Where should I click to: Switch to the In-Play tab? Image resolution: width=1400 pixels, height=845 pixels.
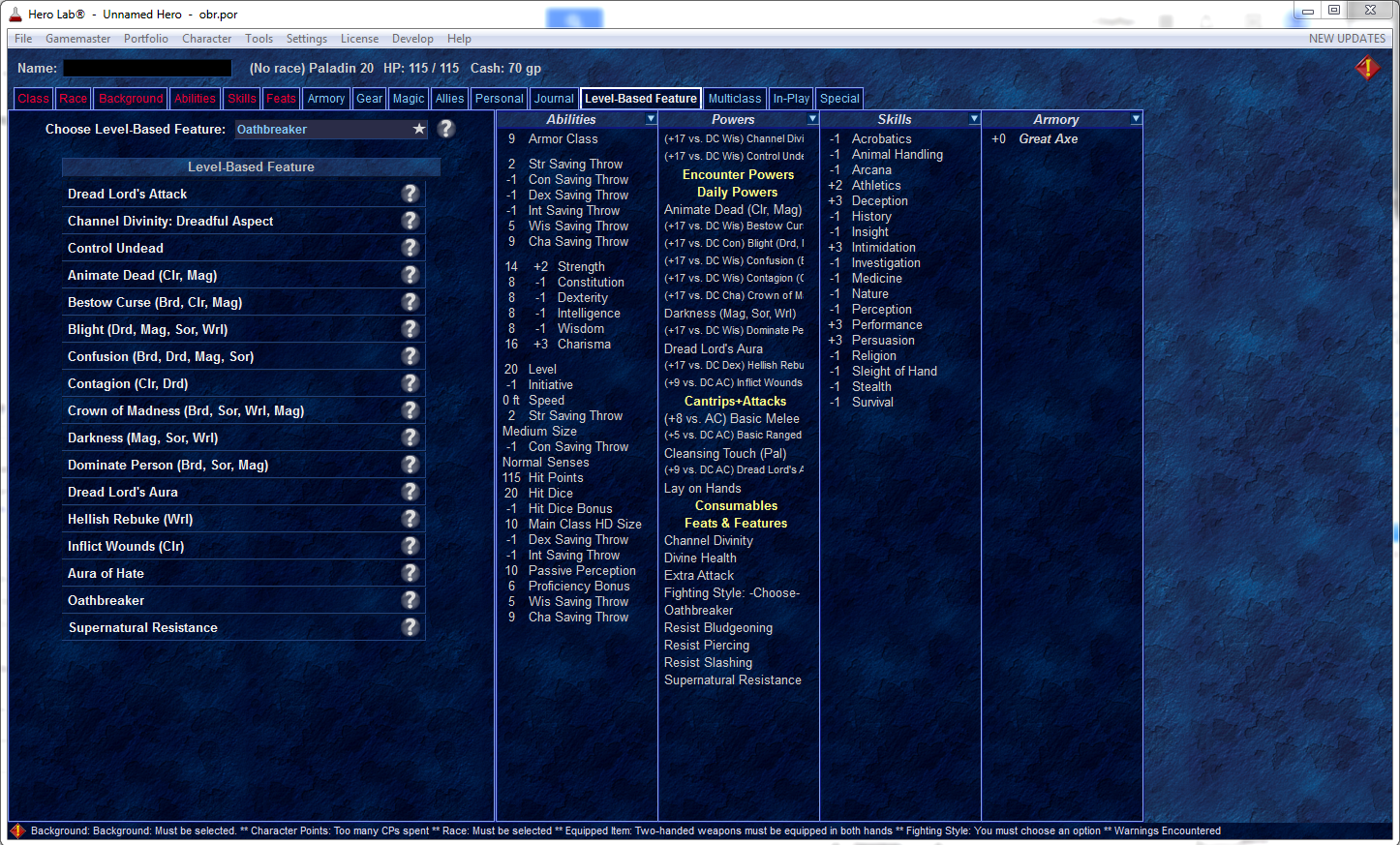click(791, 99)
